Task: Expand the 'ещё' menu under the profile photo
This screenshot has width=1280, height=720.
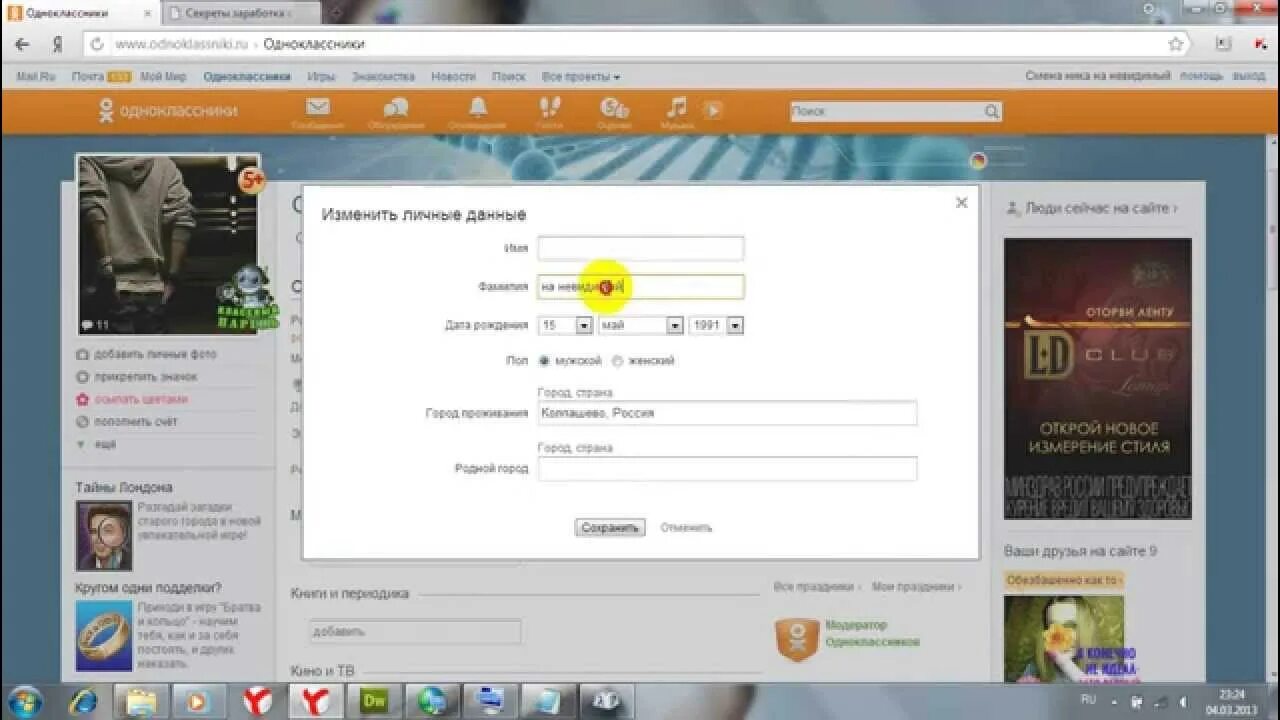Action: point(96,443)
